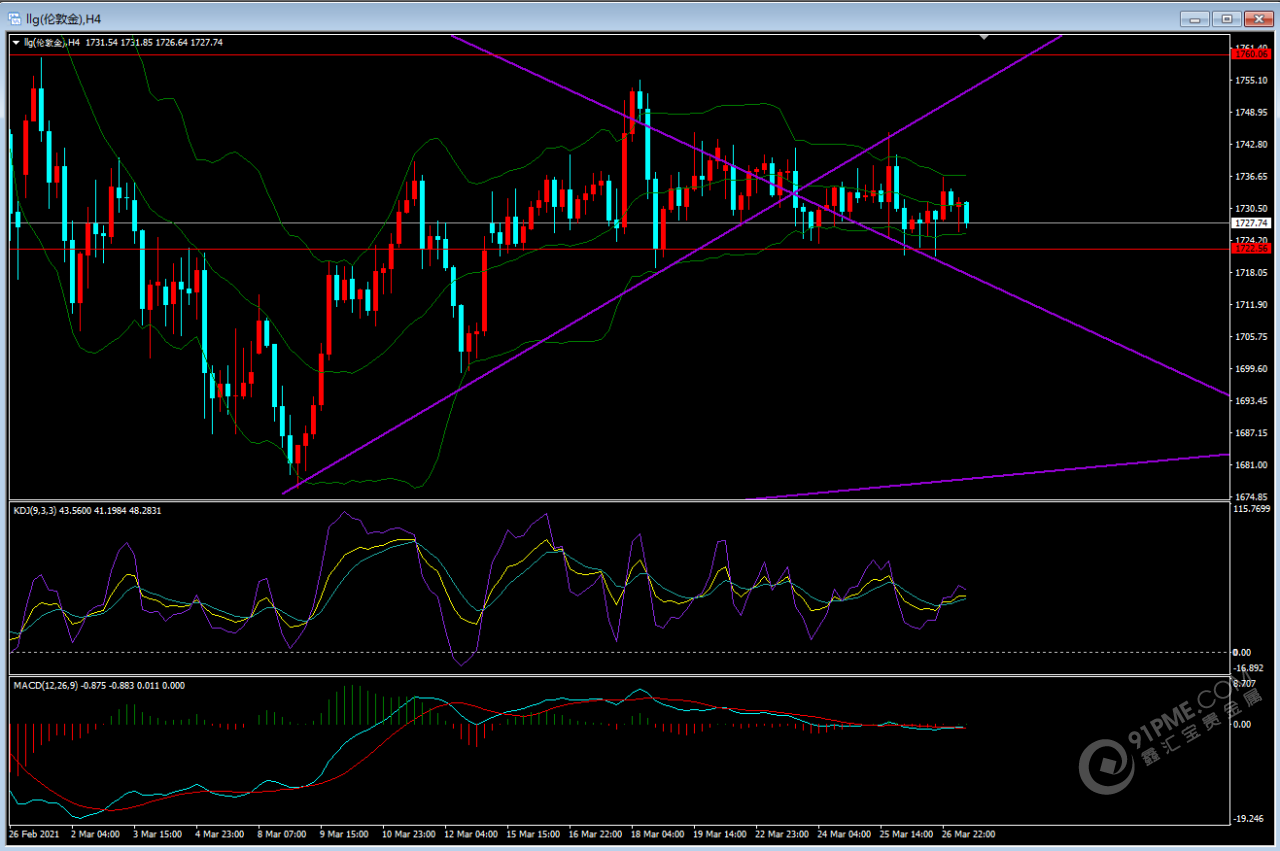Click the chart window icon in title bar

point(15,18)
